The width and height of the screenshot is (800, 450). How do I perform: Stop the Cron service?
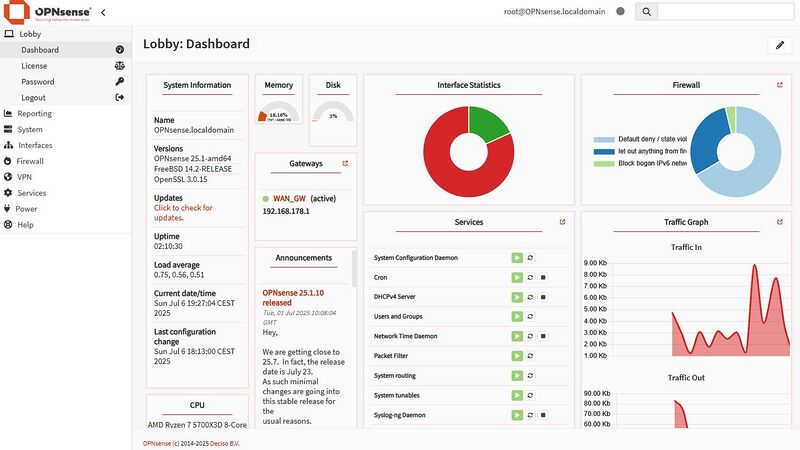point(543,278)
